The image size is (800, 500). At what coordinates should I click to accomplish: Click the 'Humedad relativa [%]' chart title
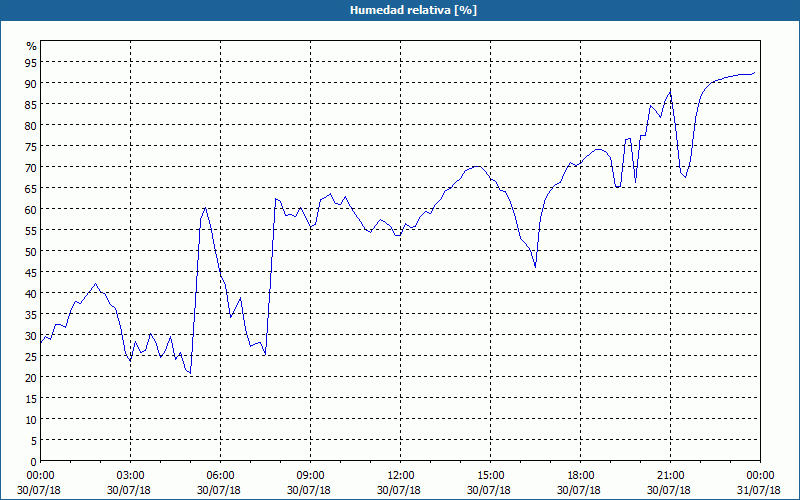pyautogui.click(x=413, y=10)
